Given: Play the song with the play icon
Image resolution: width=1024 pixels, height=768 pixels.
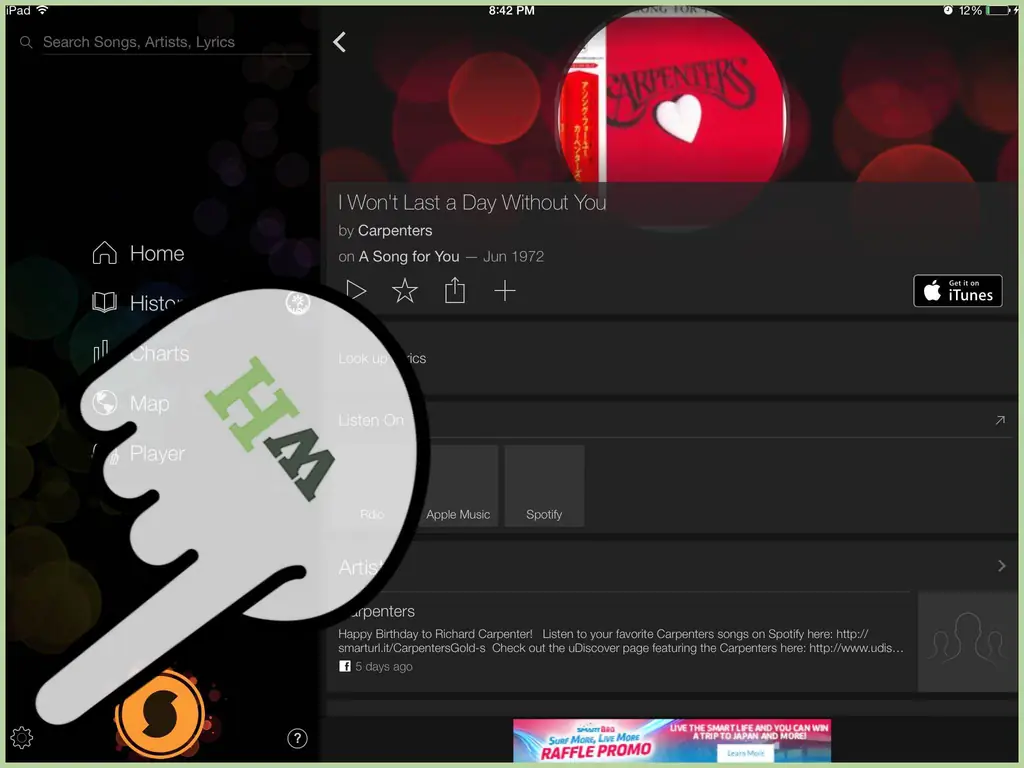Looking at the screenshot, I should coord(355,290).
